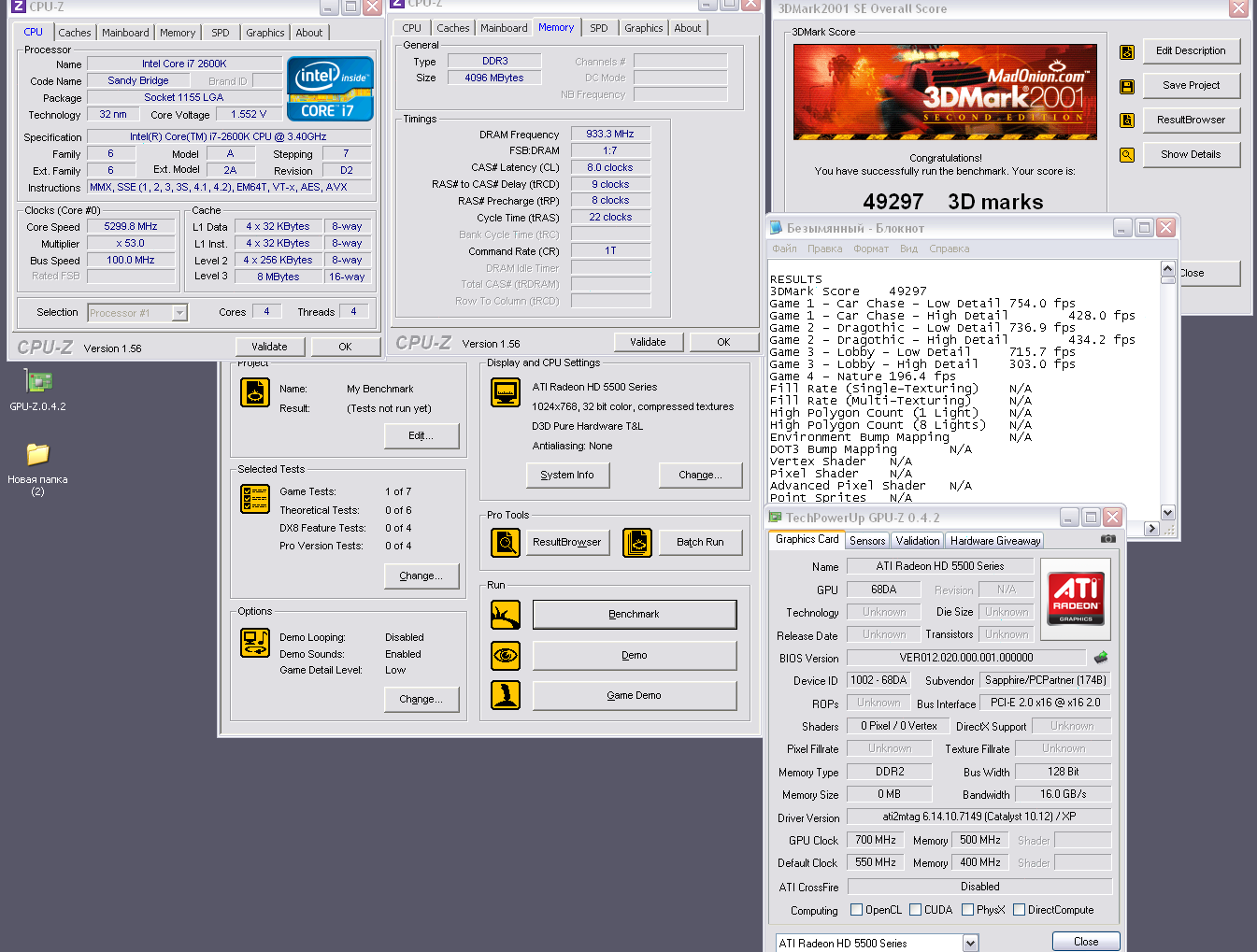Click the Options icon in 3DMark
The image size is (1257, 952).
click(255, 643)
